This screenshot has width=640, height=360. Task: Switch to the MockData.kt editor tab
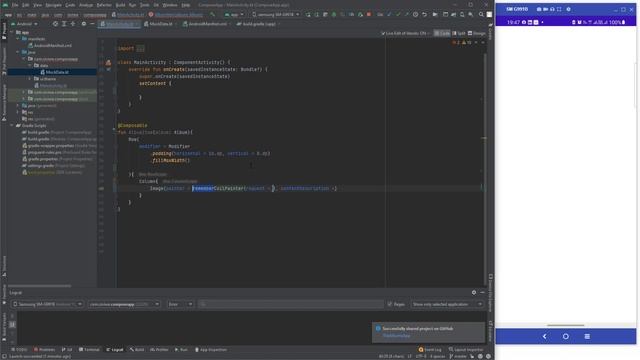160,24
